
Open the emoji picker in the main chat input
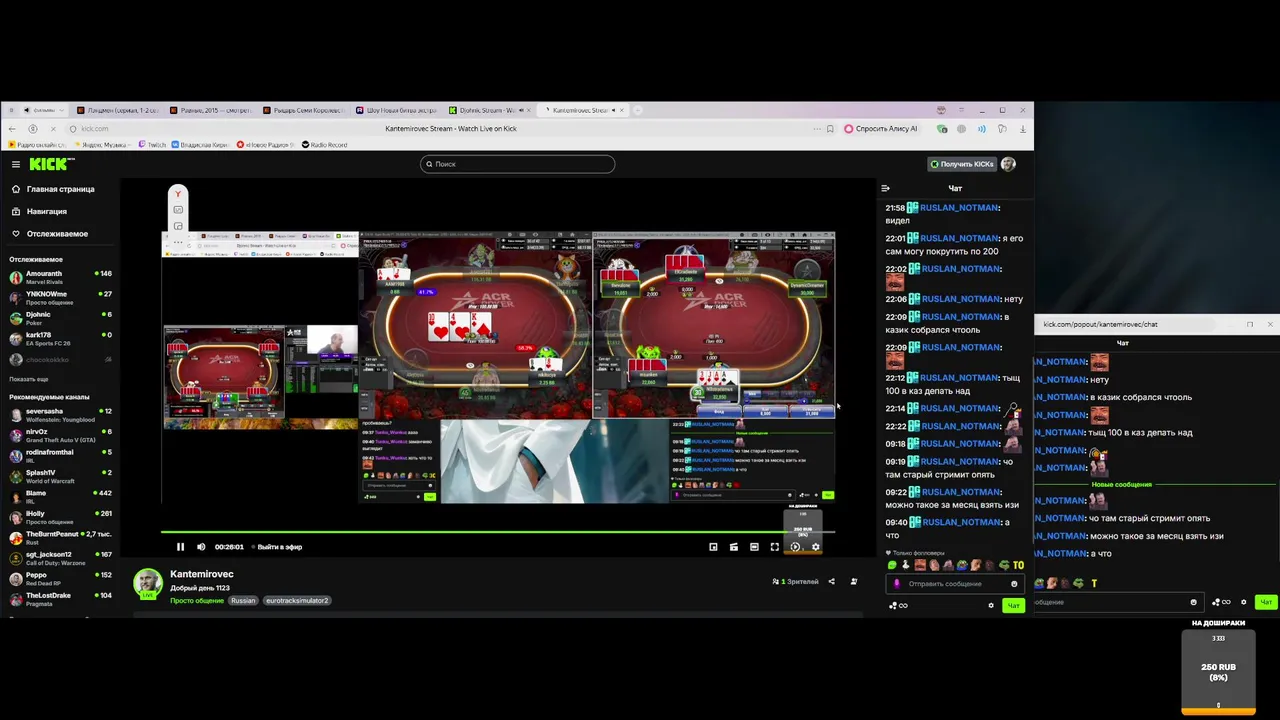point(1014,584)
